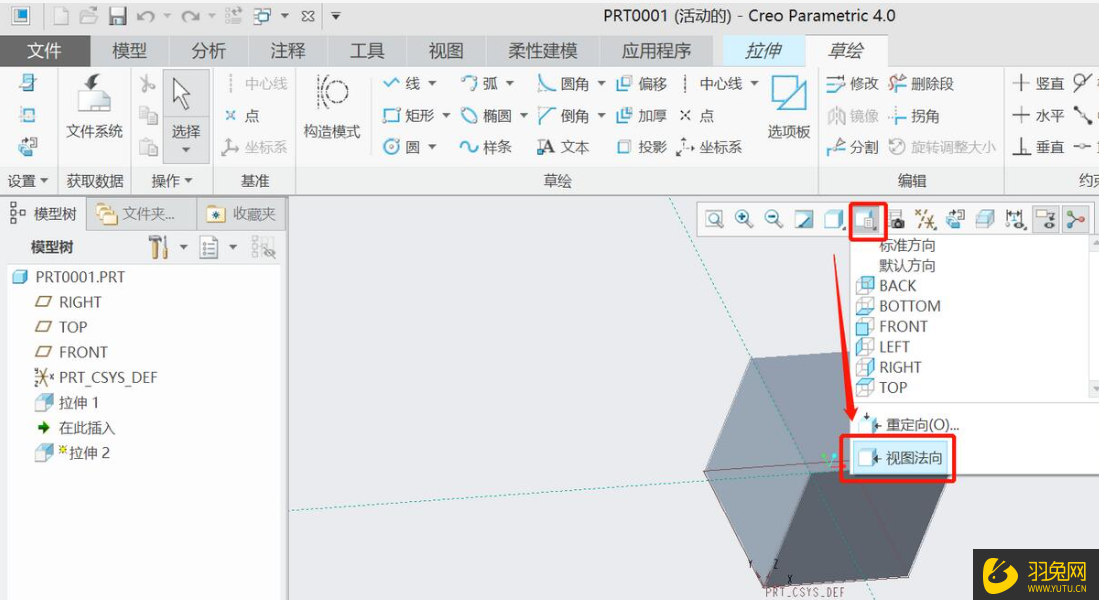Apply the Vertical (竖直) constraint
1099x600 pixels.
pyautogui.click(x=1039, y=83)
